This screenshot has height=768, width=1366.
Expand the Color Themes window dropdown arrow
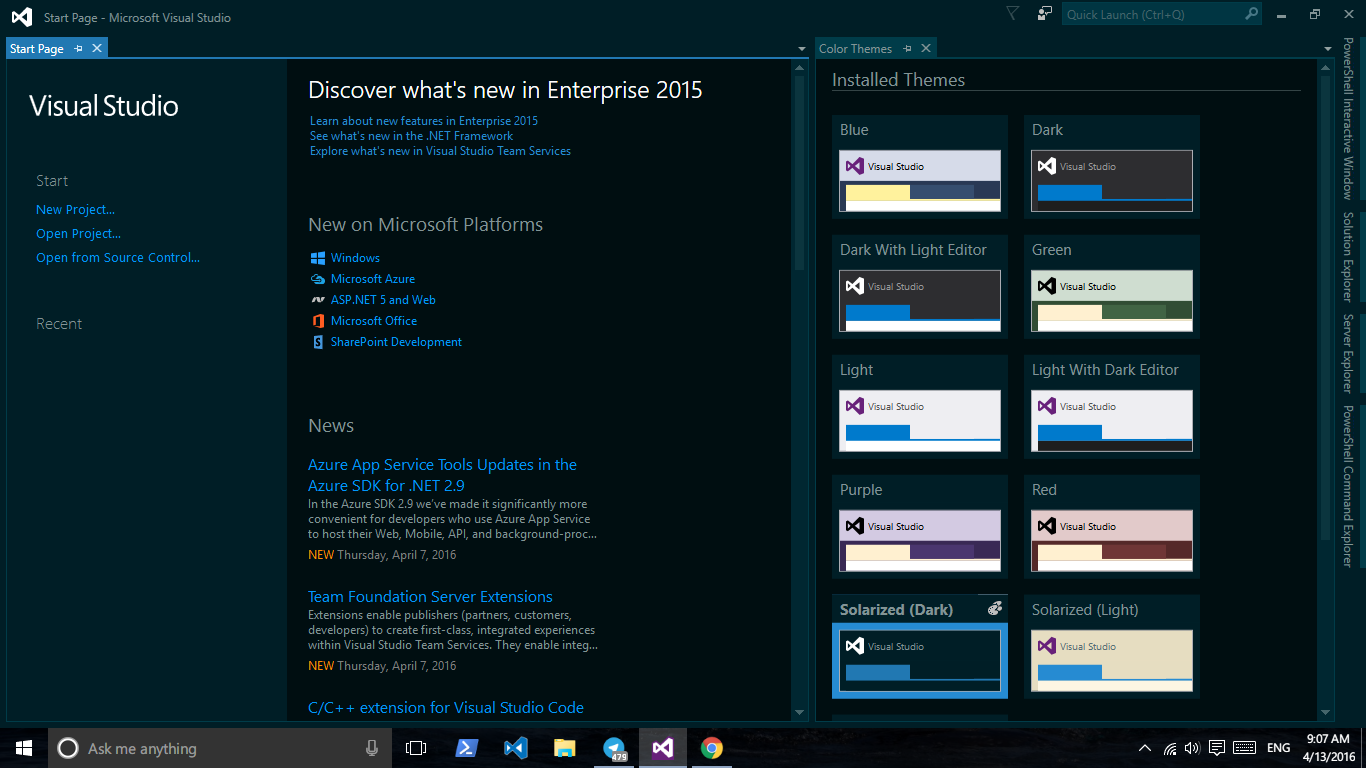point(1327,49)
